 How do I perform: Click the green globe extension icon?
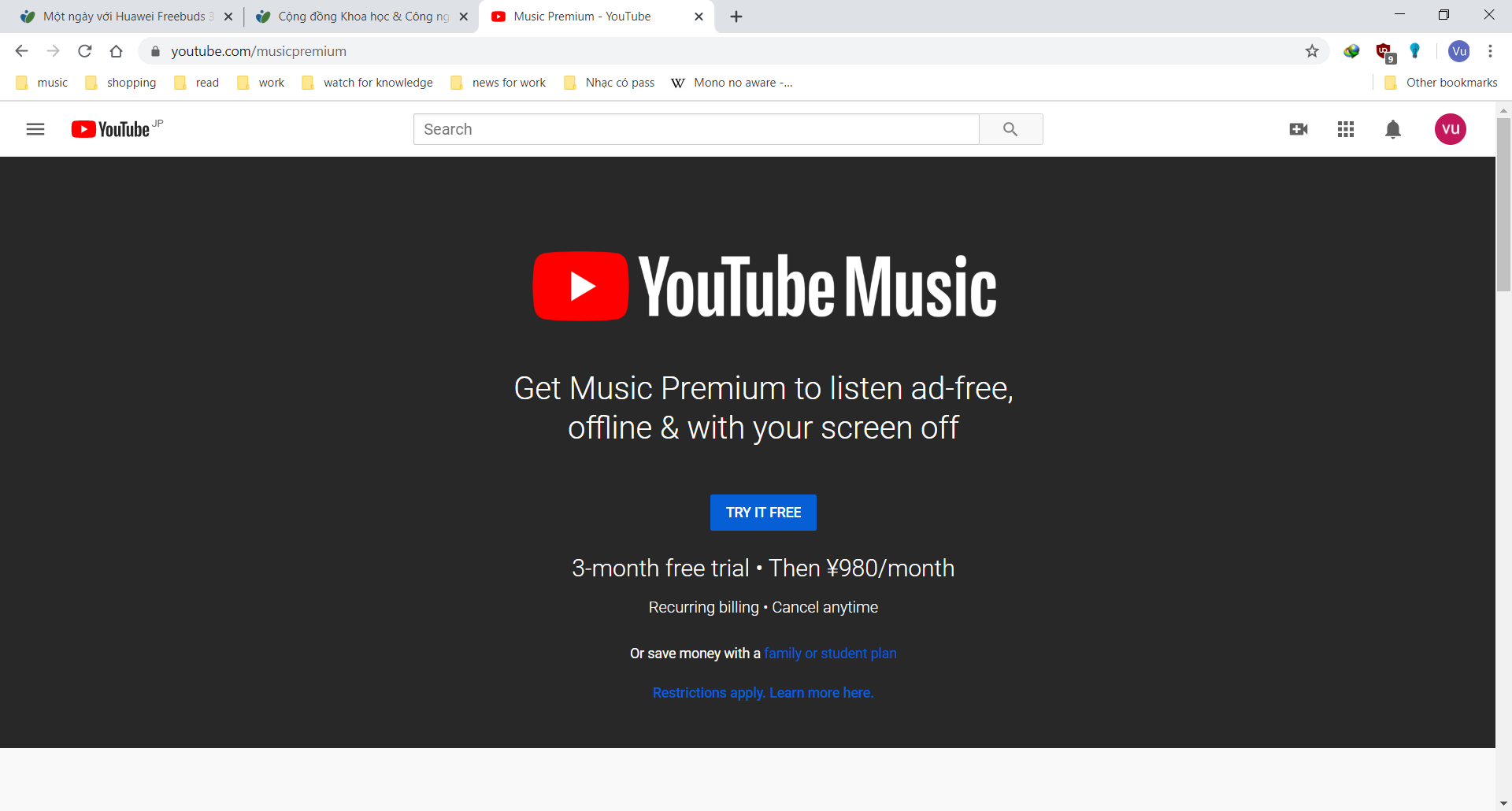[1352, 51]
